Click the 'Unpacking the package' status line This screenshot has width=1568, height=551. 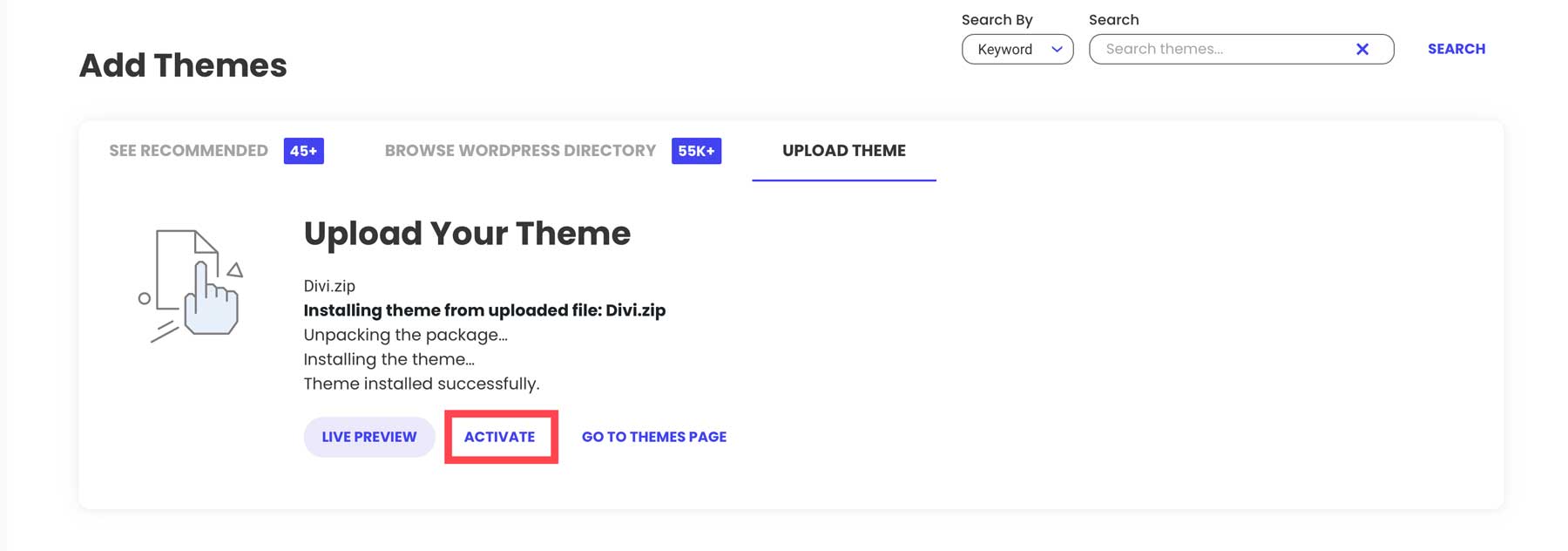coord(405,335)
